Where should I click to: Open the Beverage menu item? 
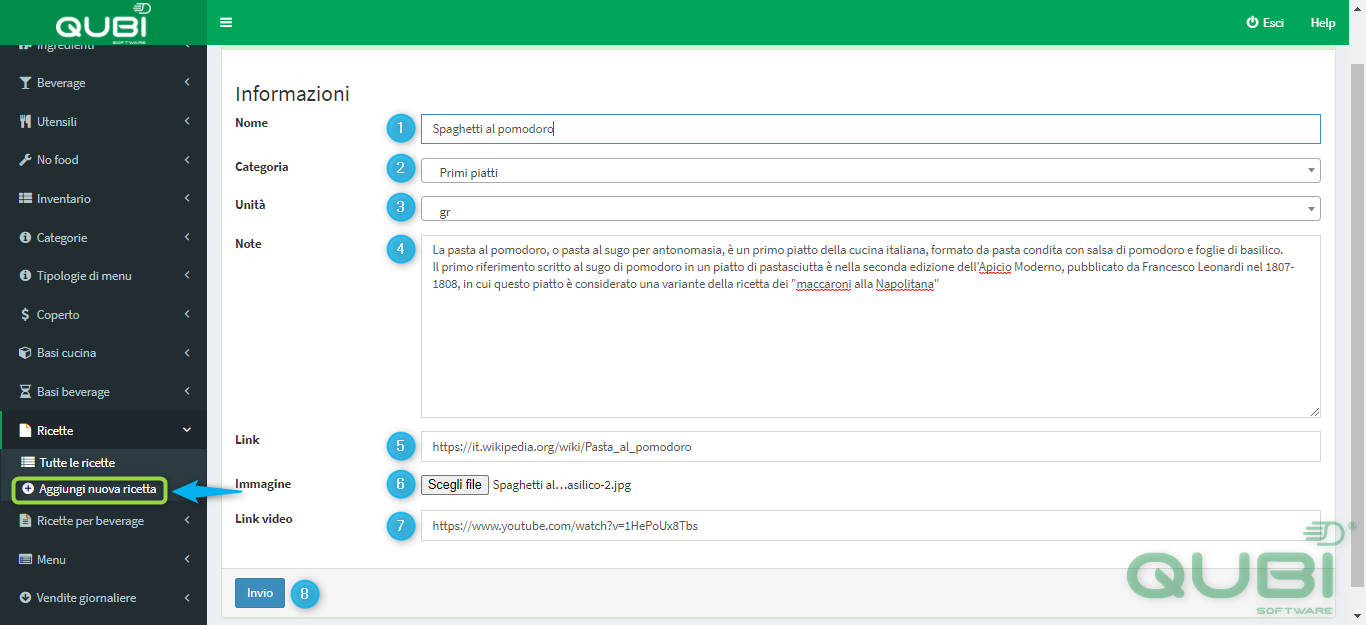coord(103,83)
